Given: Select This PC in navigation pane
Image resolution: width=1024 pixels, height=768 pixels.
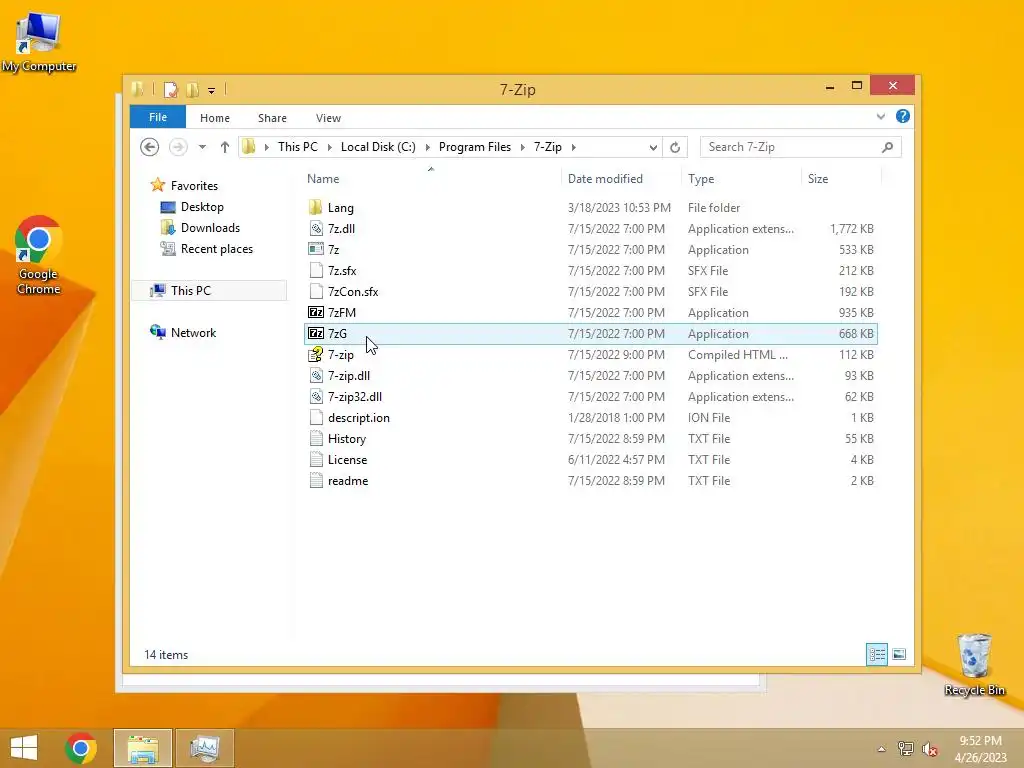Looking at the screenshot, I should coord(191,291).
